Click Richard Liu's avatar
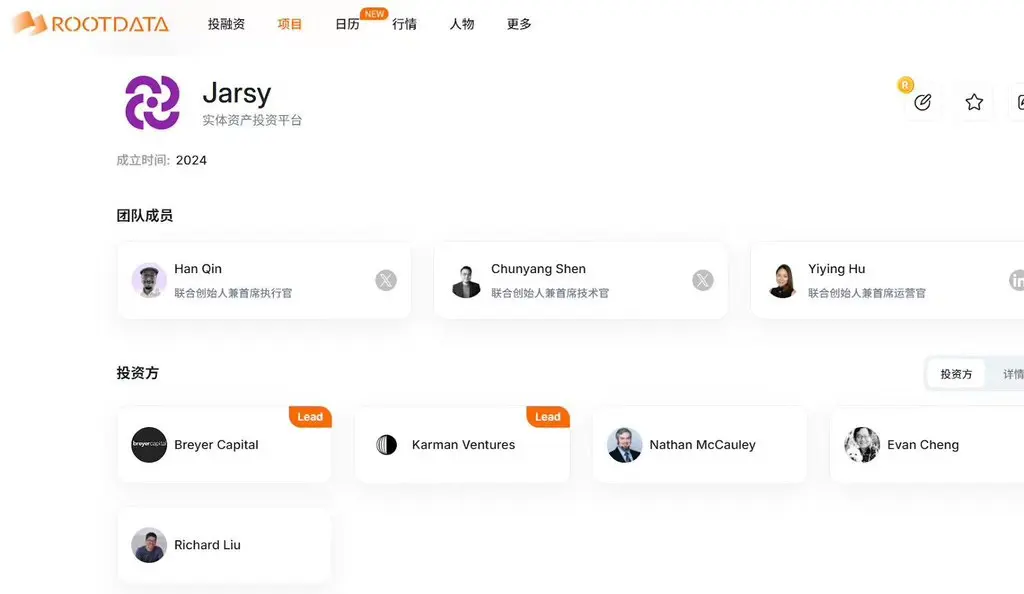 click(x=149, y=545)
